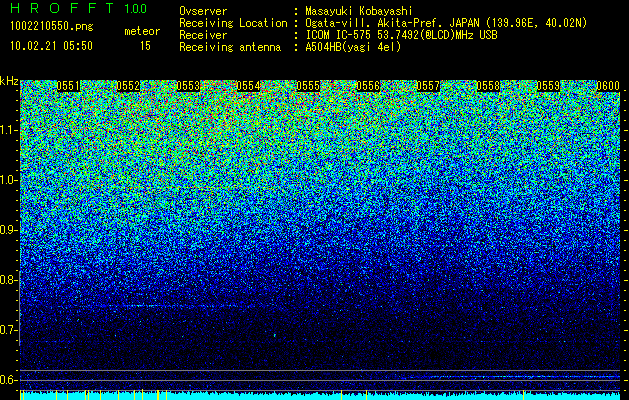Click the 1.0 kHz axis label
The height and width of the screenshot is (400, 629).
coord(8,180)
